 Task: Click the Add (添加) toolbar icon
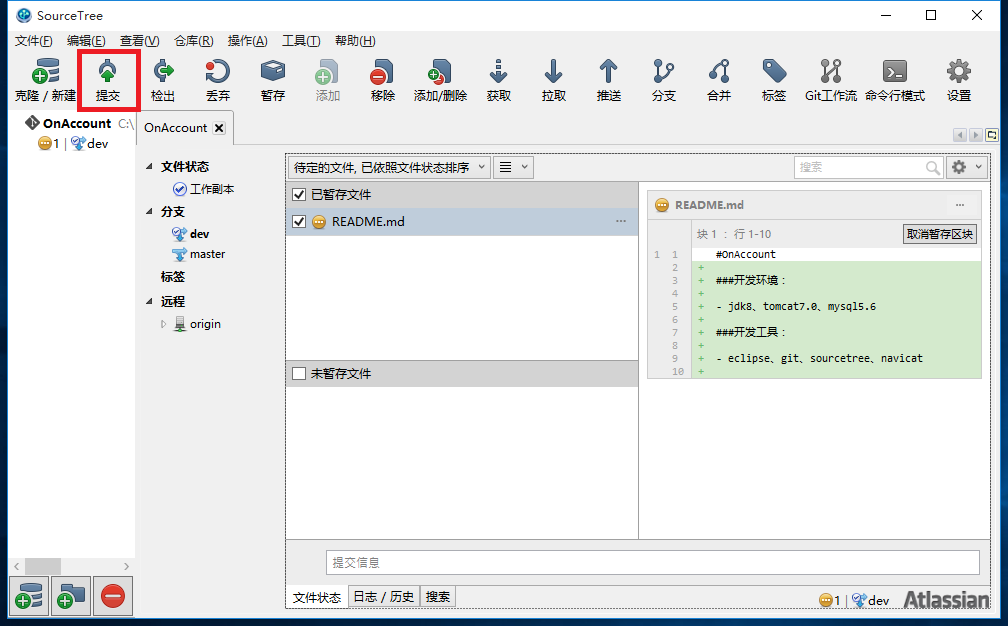coord(327,80)
